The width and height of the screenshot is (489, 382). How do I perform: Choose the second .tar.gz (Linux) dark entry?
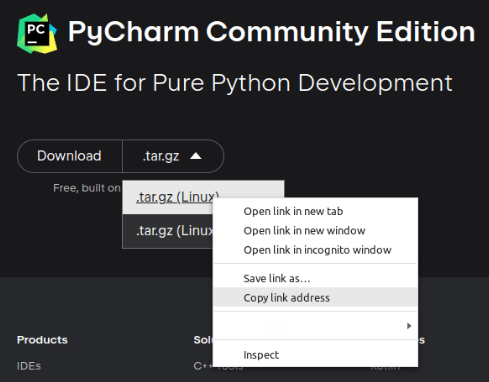click(168, 231)
